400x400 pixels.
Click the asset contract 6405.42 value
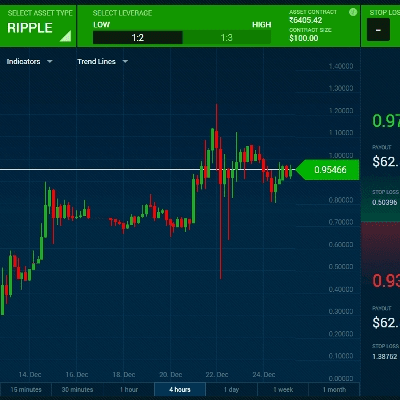(306, 20)
